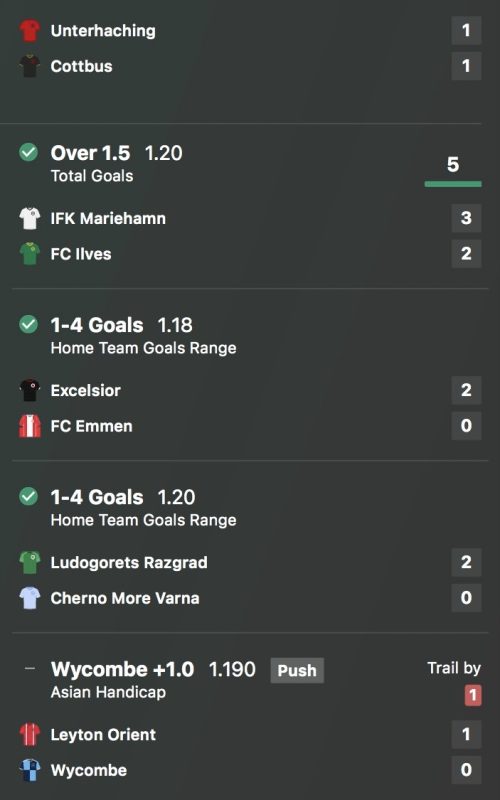500x800 pixels.
Task: Click the red Trail by 1 indicator
Action: (x=473, y=695)
